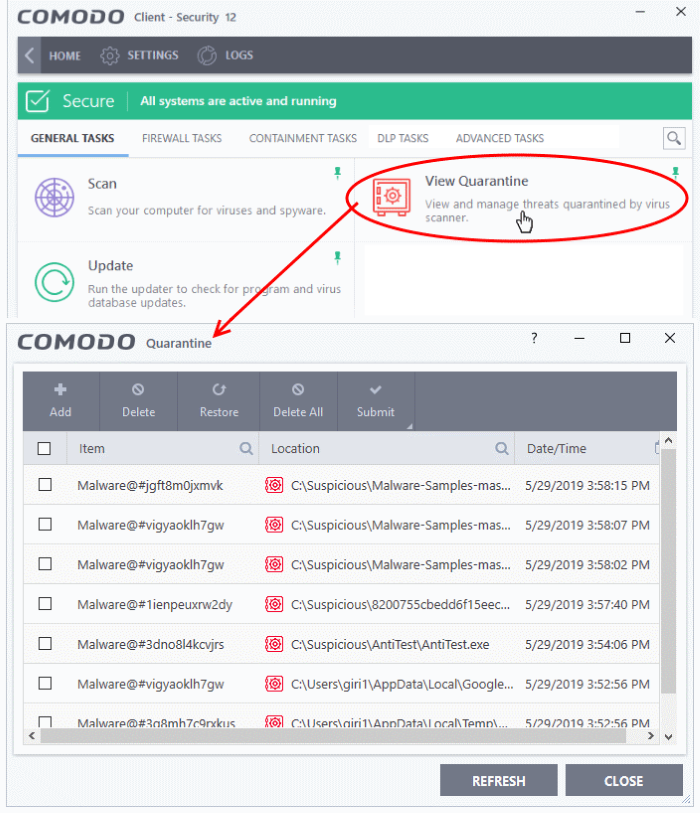Click the vertical scrollbar up arrow

click(x=668, y=440)
